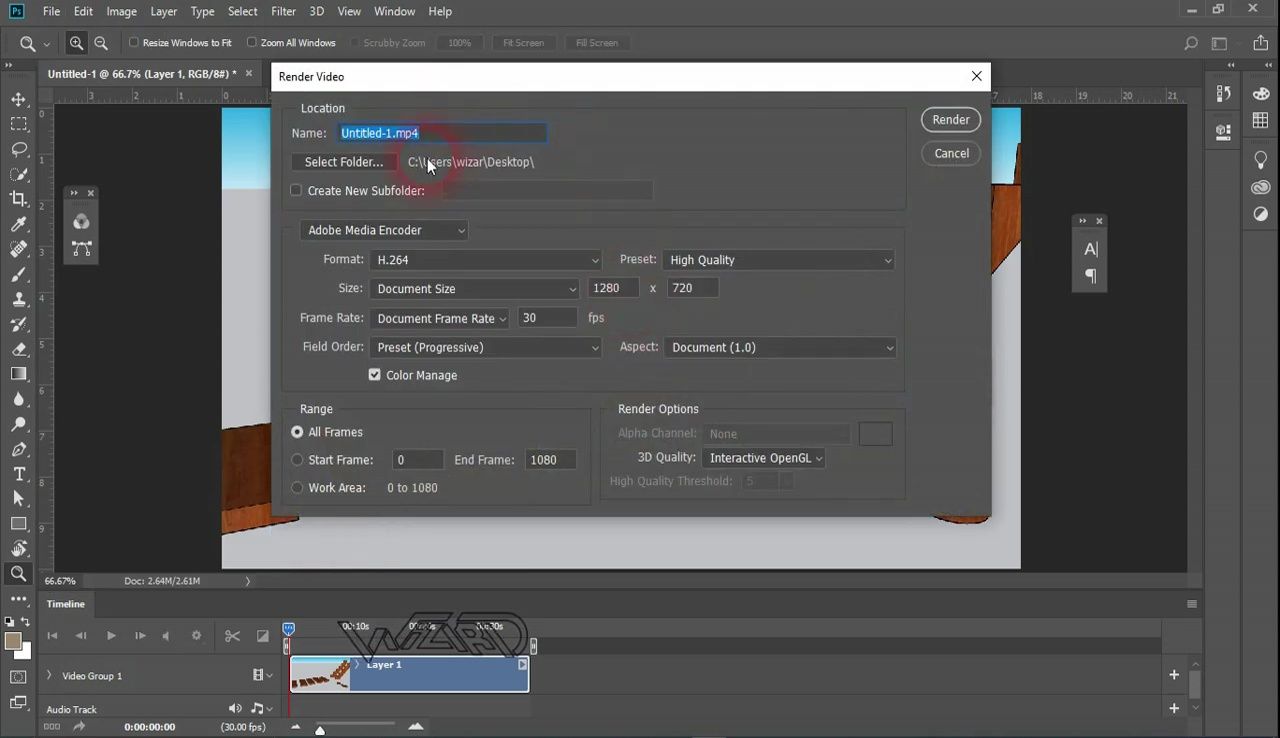Check Resize Windows to Fit

coord(134,43)
